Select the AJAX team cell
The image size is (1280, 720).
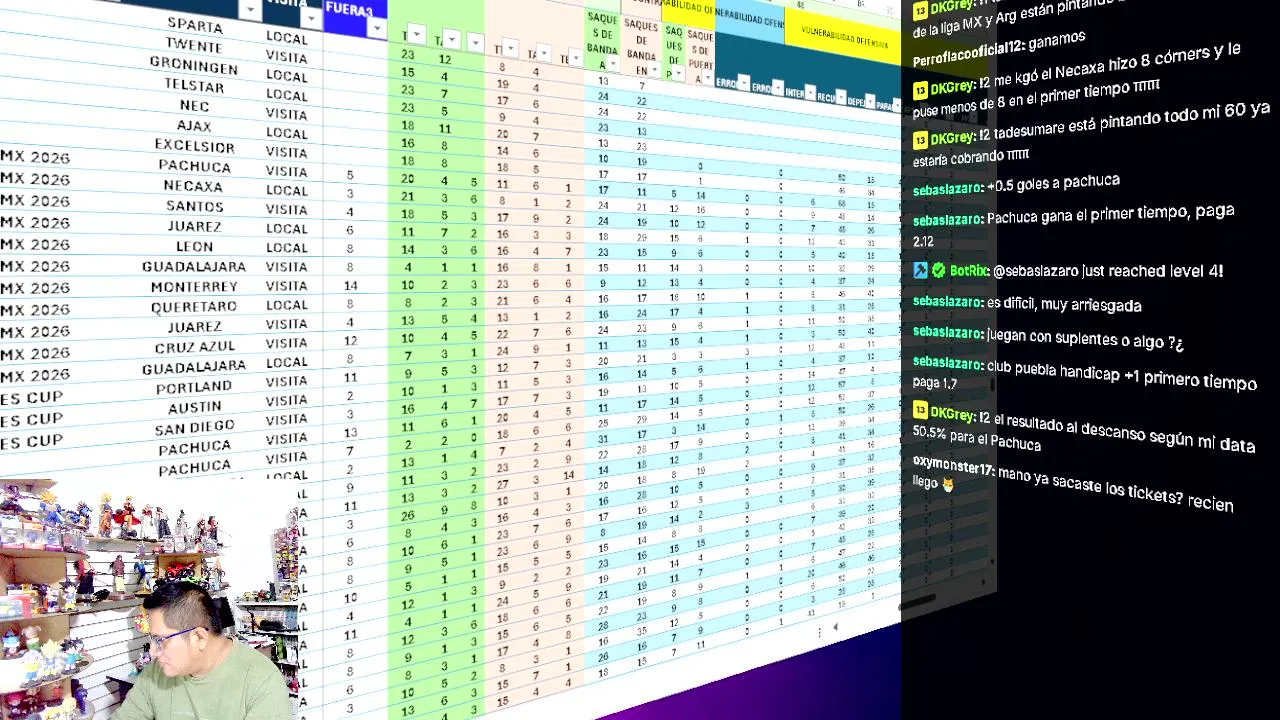[194, 126]
